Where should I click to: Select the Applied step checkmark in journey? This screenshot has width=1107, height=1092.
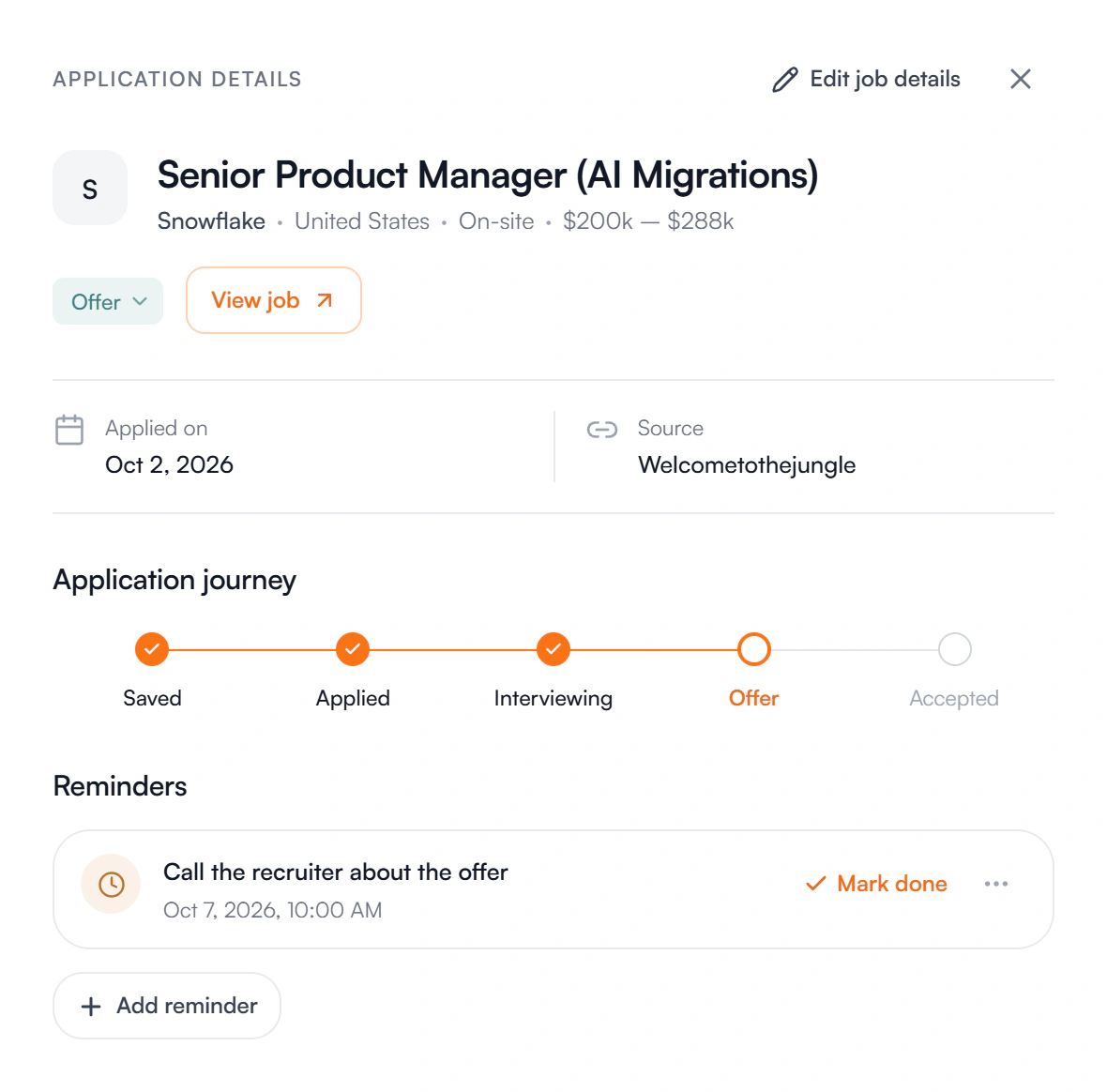(x=353, y=649)
